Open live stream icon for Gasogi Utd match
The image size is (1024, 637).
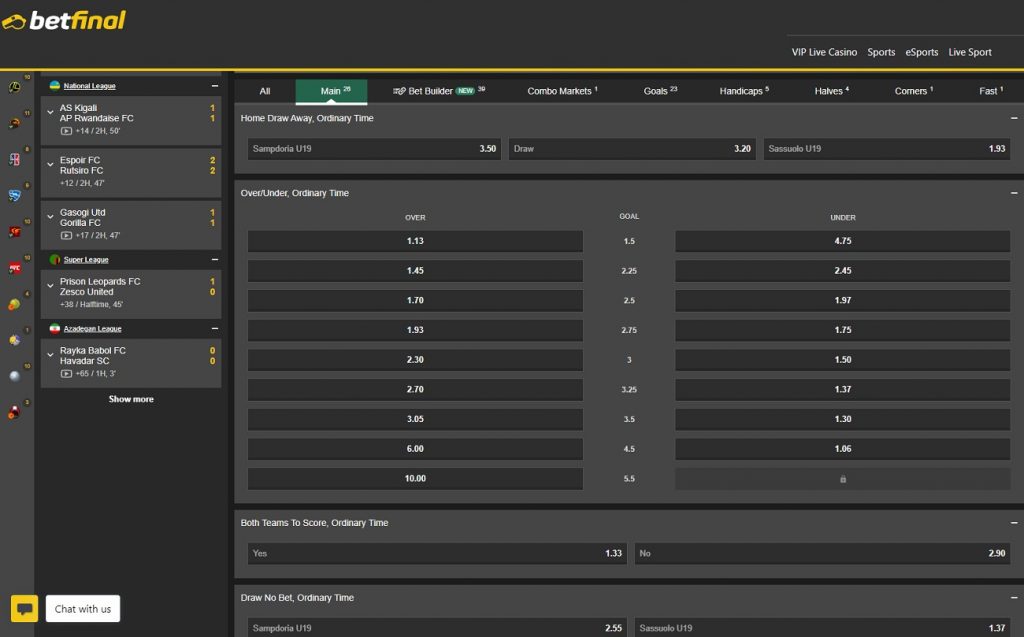66,235
